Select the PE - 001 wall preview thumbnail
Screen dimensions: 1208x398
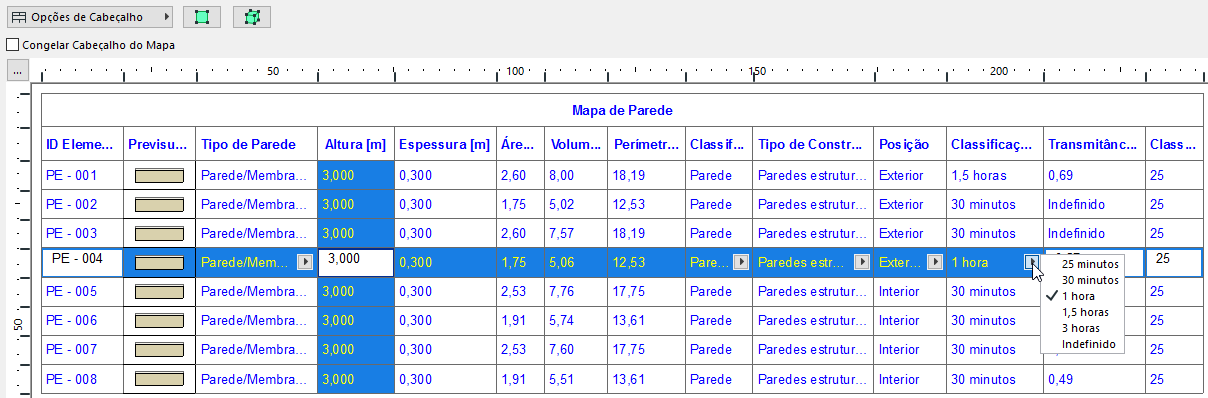point(159,176)
